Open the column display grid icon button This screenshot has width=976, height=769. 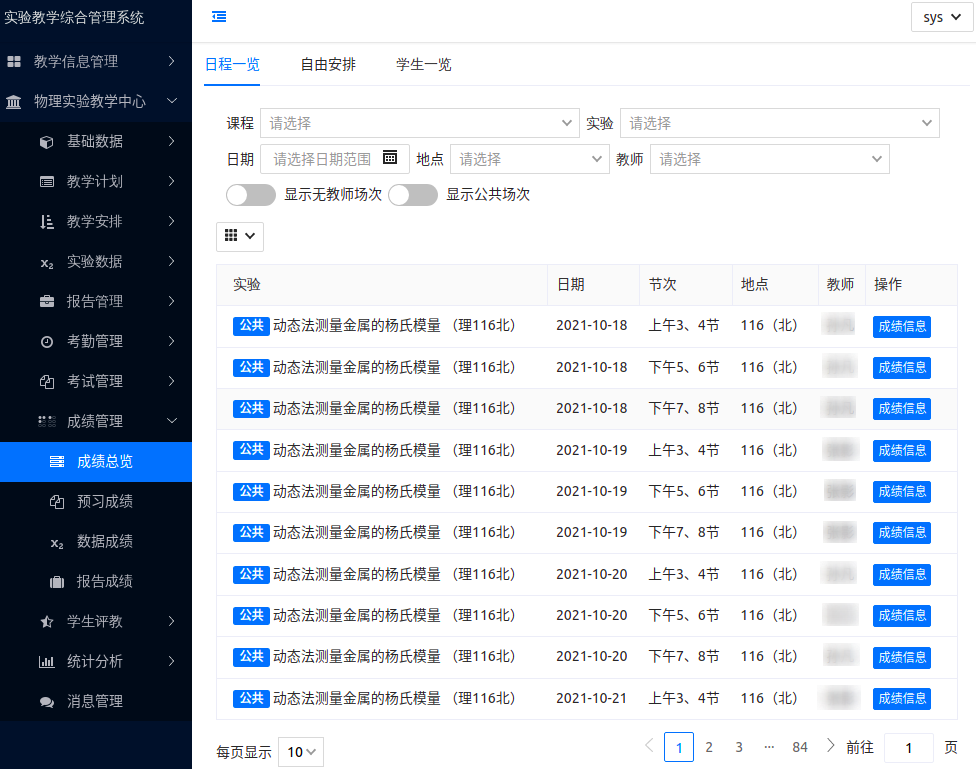click(x=239, y=236)
